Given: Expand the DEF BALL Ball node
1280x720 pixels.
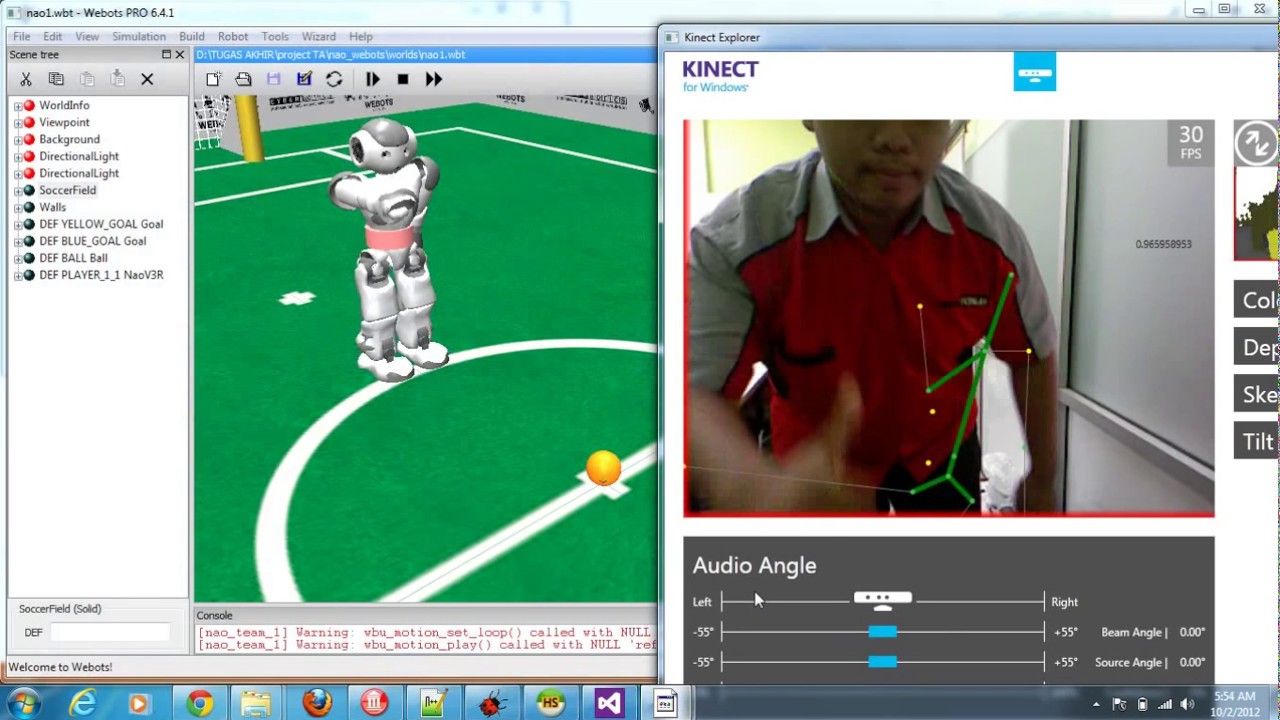Looking at the screenshot, I should tap(18, 259).
